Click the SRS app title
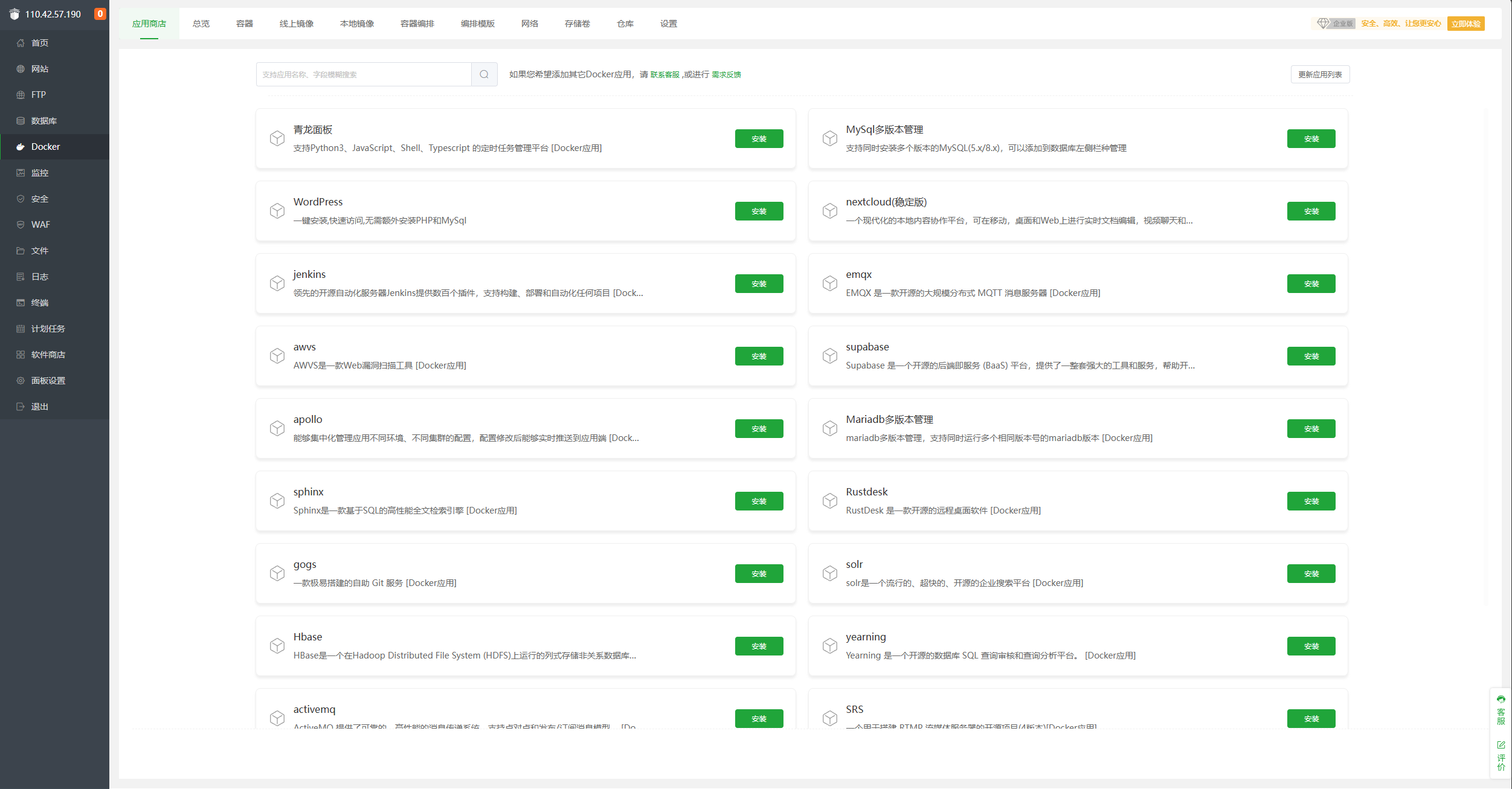Screen dimensions: 1512x789 [854, 709]
